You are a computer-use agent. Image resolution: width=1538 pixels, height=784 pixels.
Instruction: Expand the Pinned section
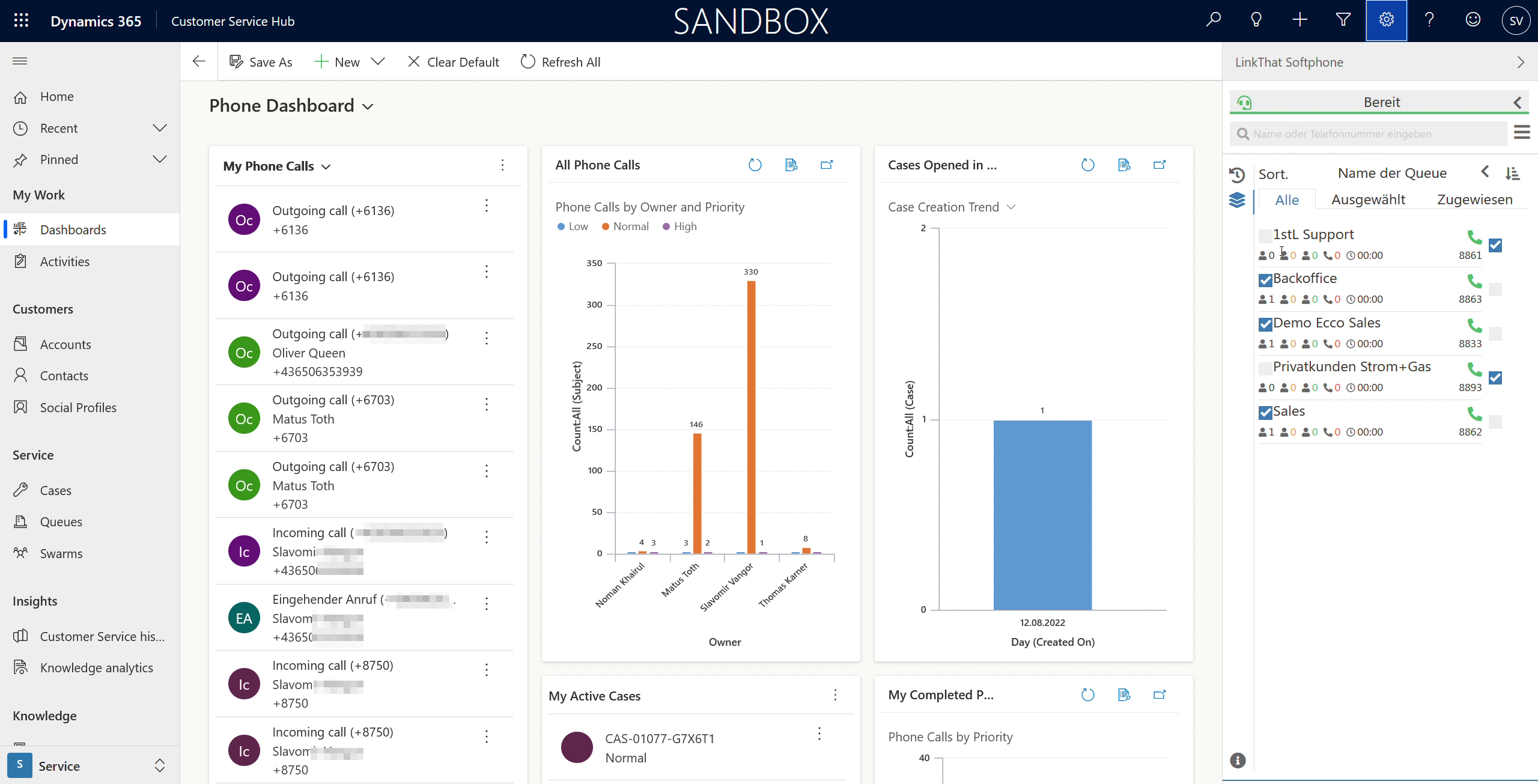pos(160,159)
